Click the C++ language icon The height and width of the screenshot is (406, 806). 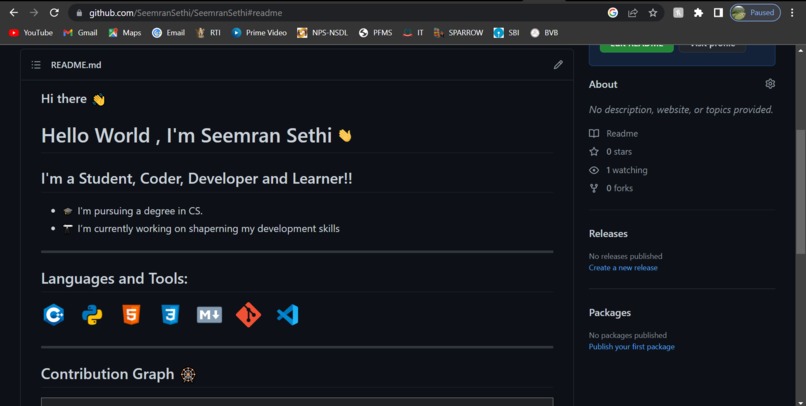coord(53,315)
